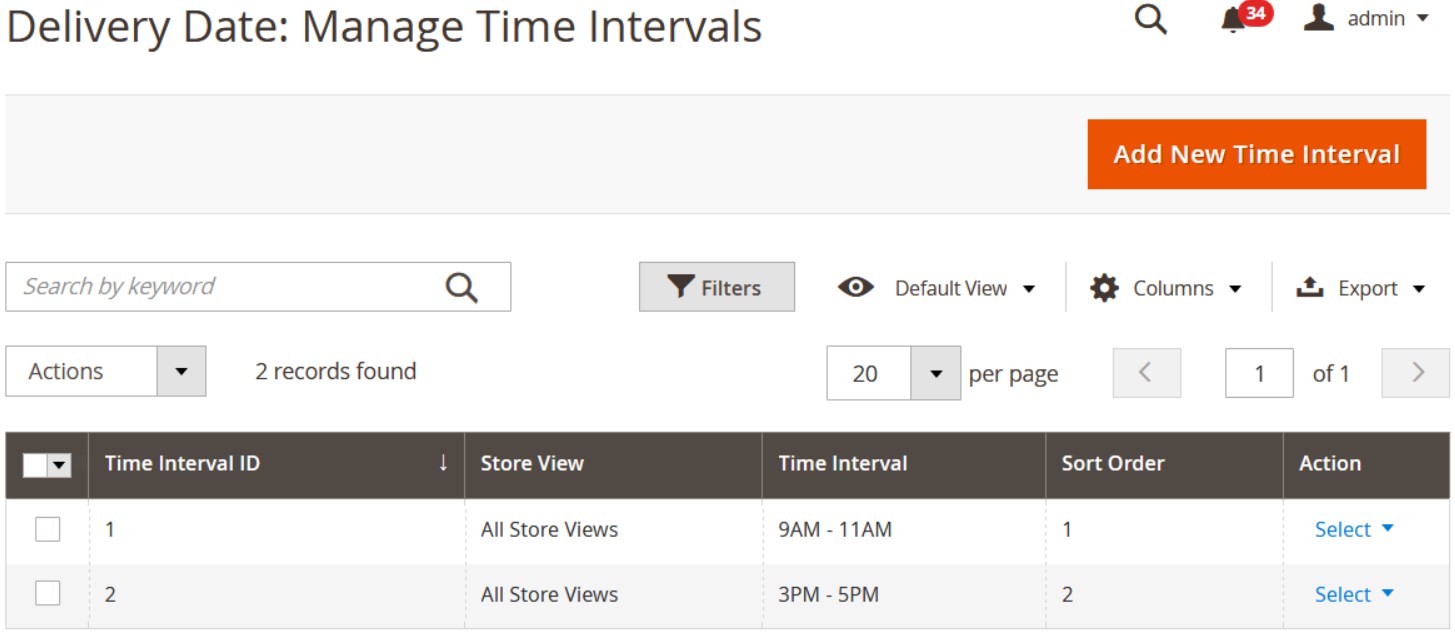Check the checkbox for Time Interval 2
The width and height of the screenshot is (1455, 635).
(x=47, y=594)
